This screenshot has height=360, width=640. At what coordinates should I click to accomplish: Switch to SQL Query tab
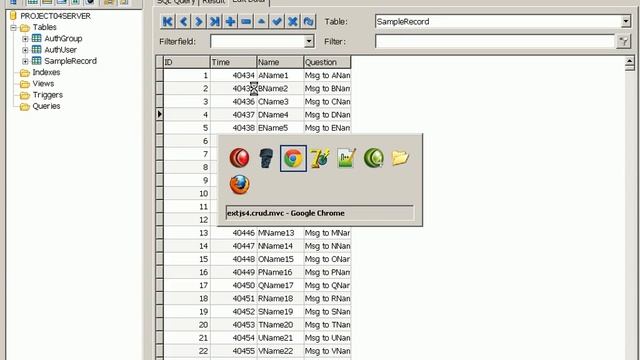(x=176, y=2)
